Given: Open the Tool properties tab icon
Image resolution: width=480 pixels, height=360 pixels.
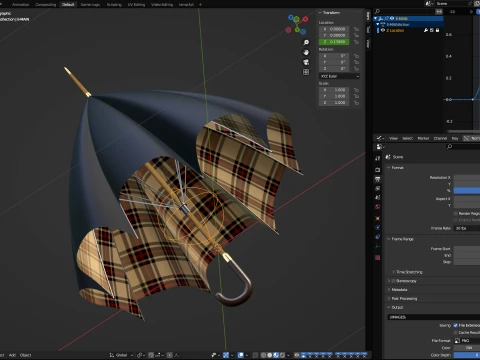Looking at the screenshot, I should tap(378, 158).
